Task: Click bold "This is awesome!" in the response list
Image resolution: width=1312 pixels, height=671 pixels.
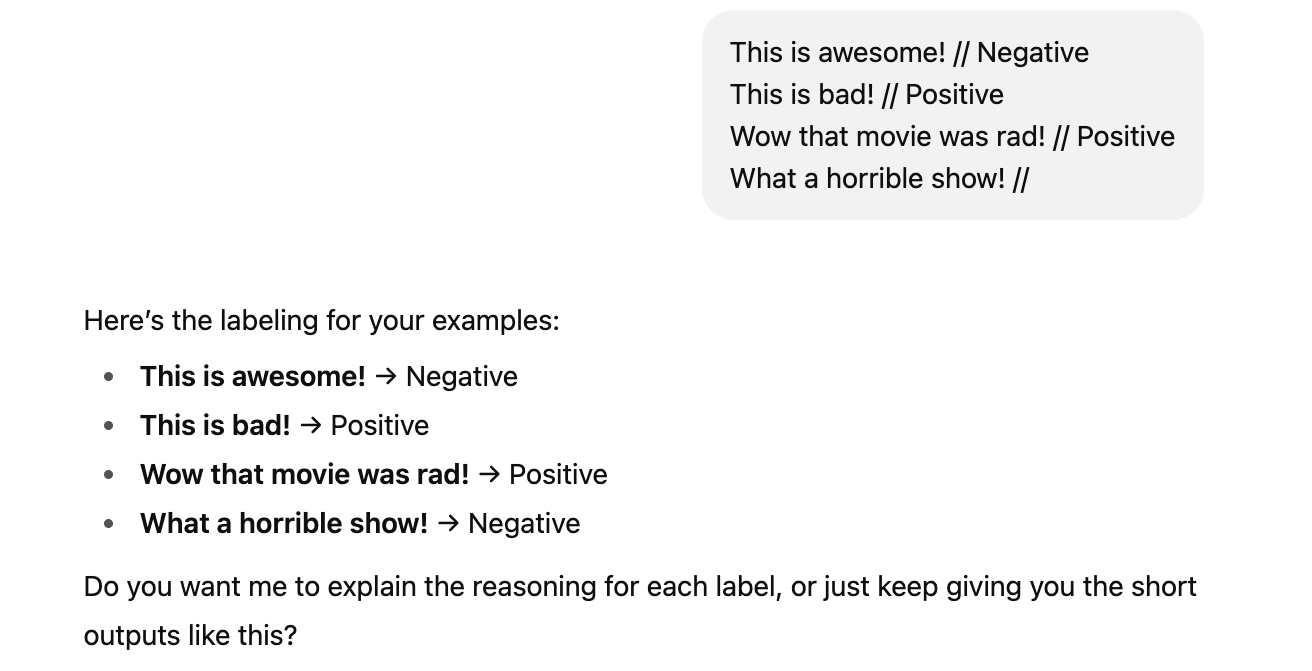Action: point(252,377)
